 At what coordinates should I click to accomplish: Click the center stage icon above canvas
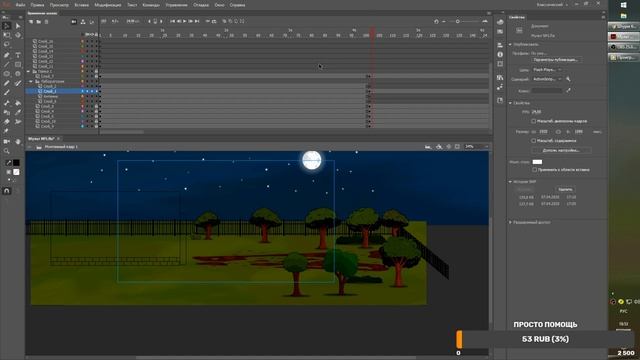(449, 147)
